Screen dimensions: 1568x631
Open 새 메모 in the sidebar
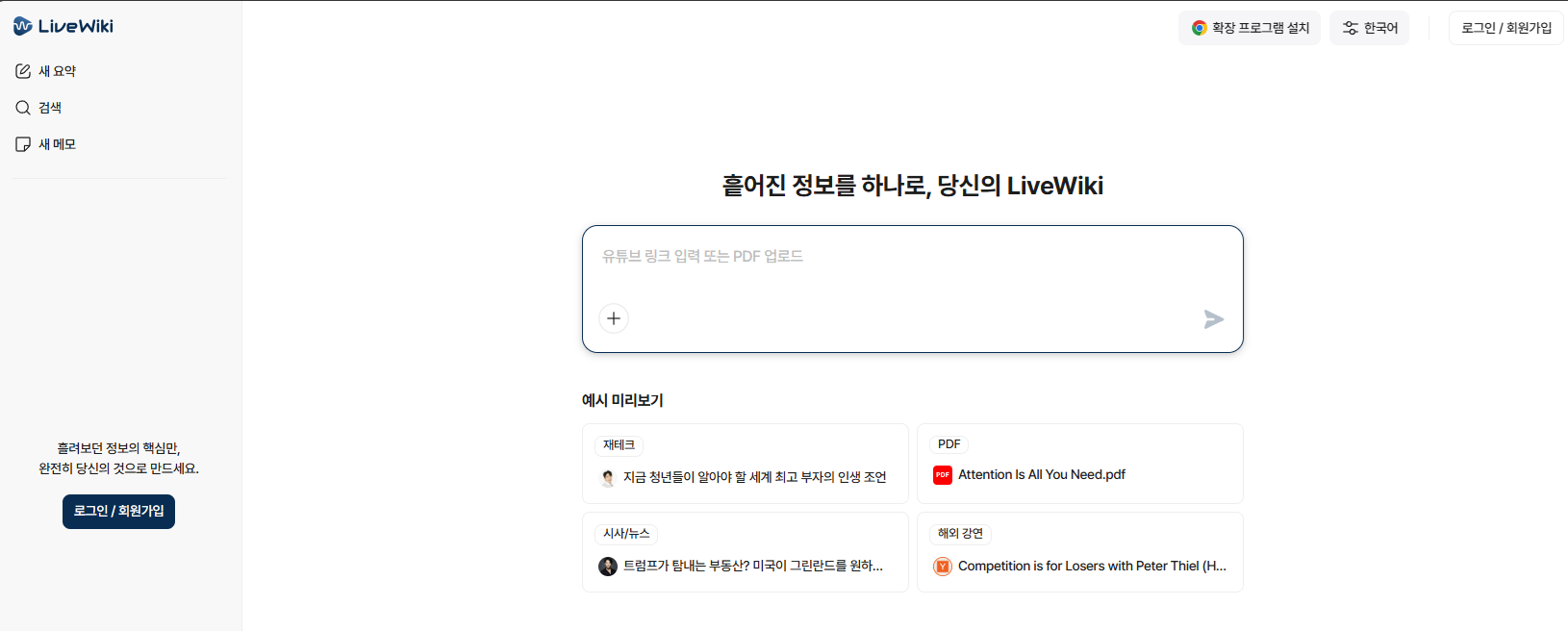119,144
